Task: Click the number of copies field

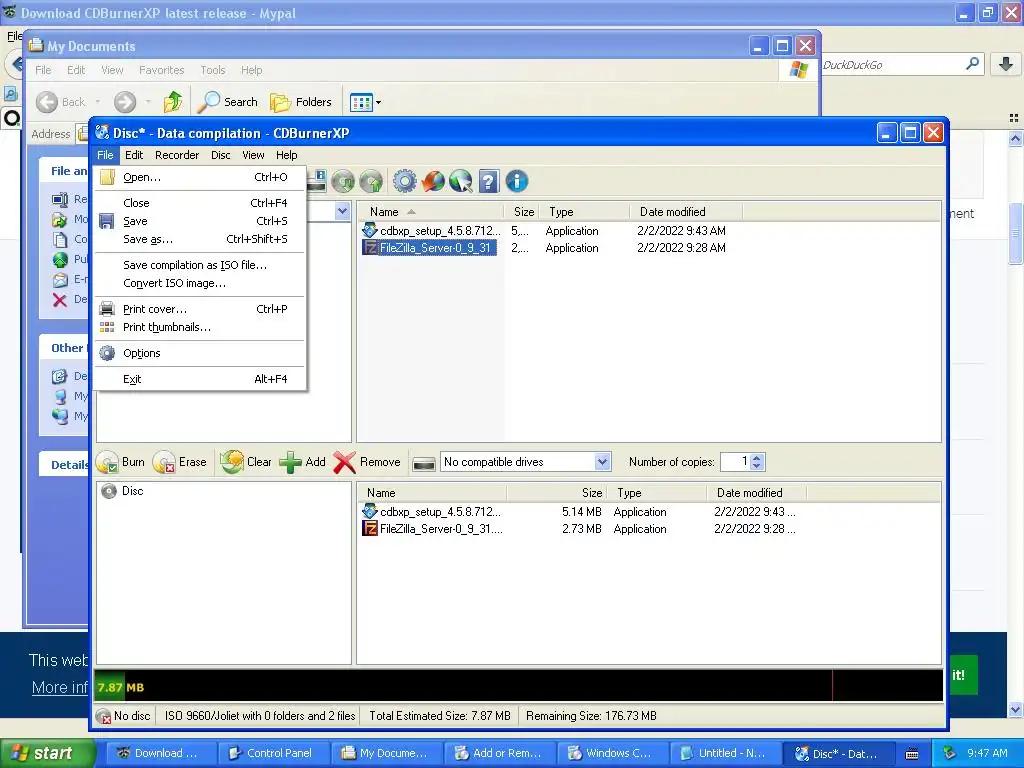Action: pyautogui.click(x=735, y=462)
